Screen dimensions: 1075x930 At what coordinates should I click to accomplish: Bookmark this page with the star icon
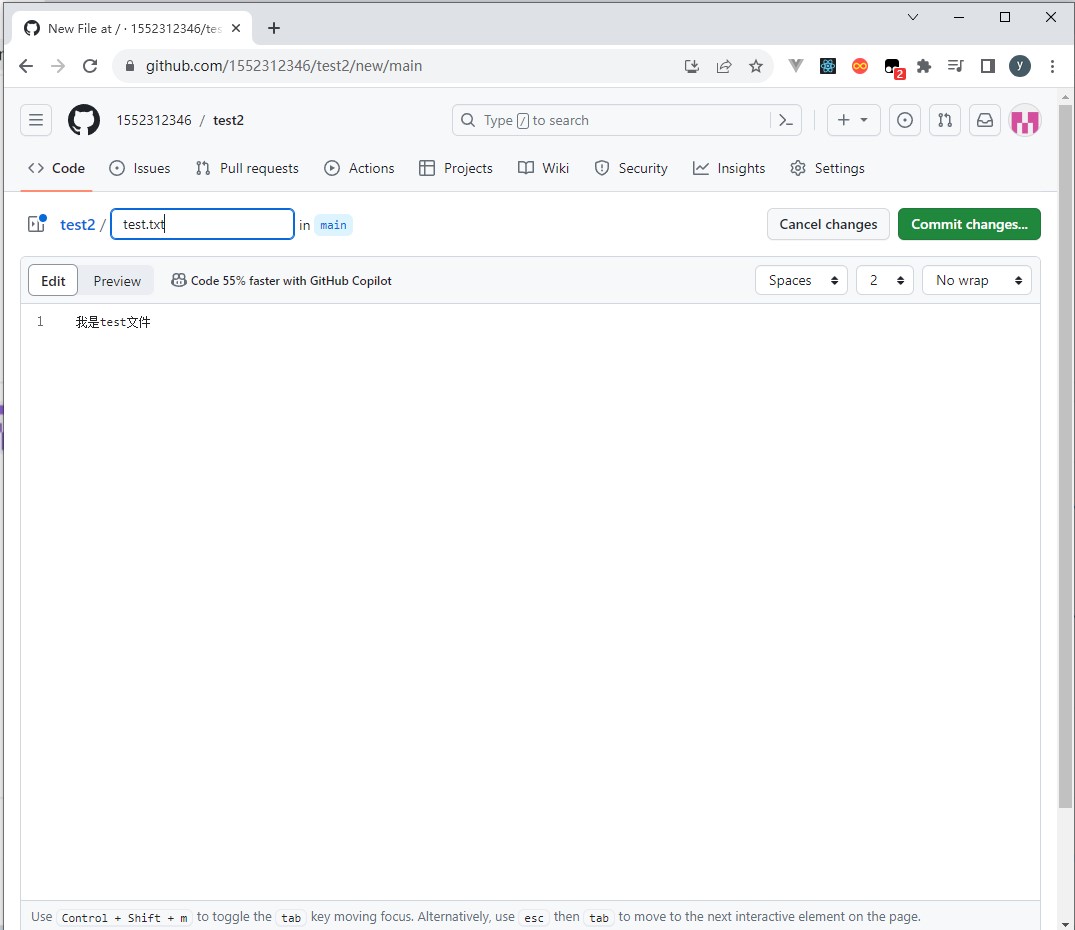(x=756, y=66)
